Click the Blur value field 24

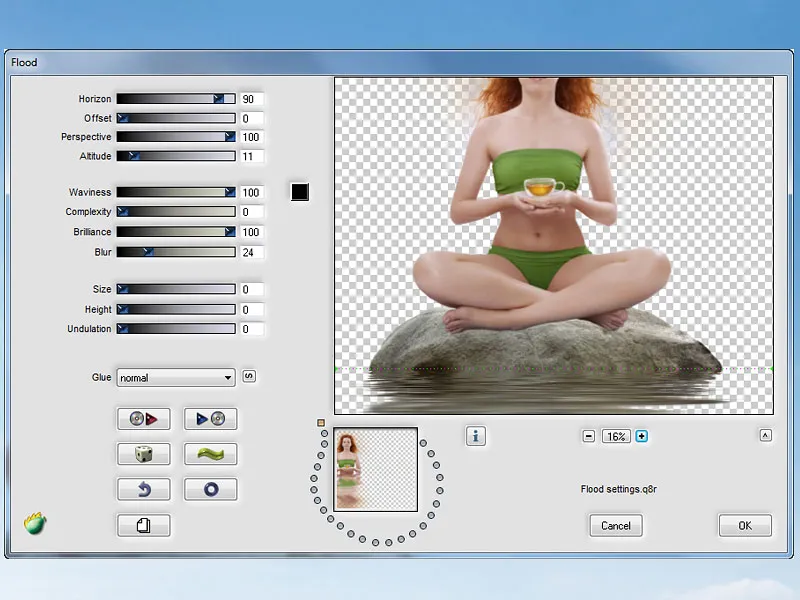point(252,253)
